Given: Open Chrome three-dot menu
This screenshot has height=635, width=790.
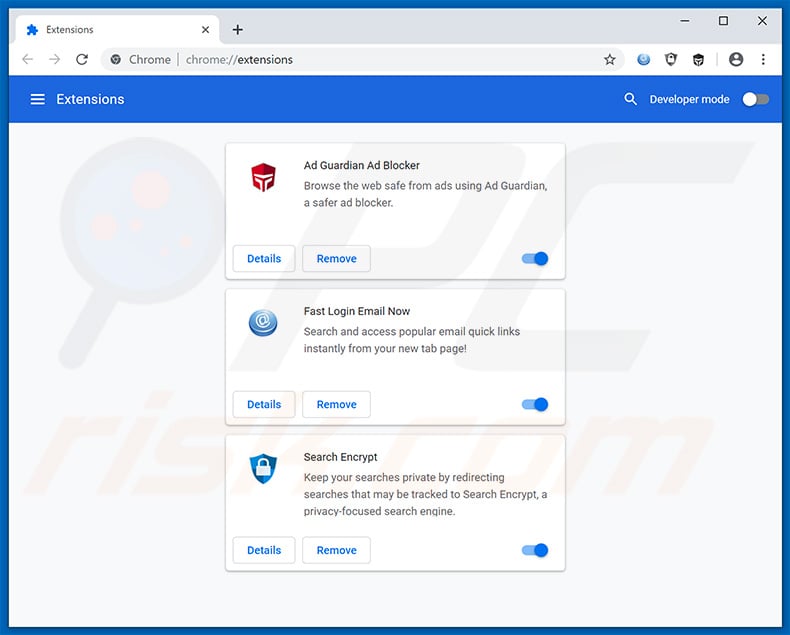Looking at the screenshot, I should tap(763, 59).
